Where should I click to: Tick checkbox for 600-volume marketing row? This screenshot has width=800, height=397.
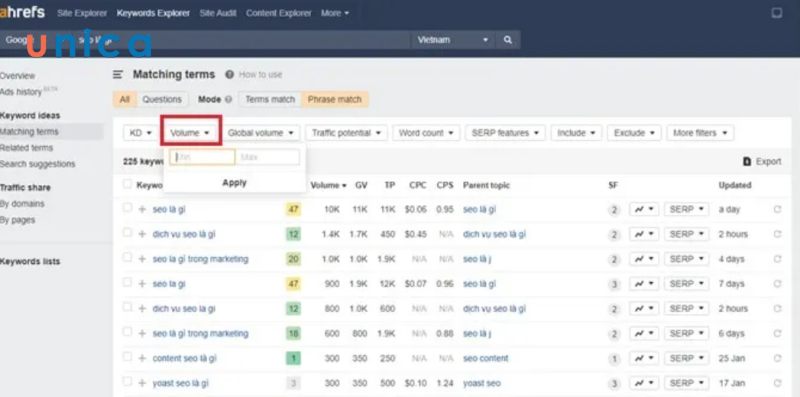tap(127, 332)
